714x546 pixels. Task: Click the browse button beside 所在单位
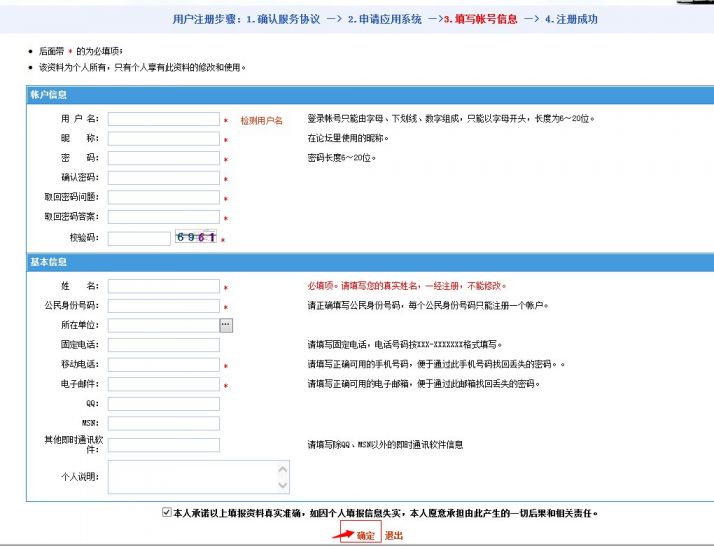click(226, 325)
